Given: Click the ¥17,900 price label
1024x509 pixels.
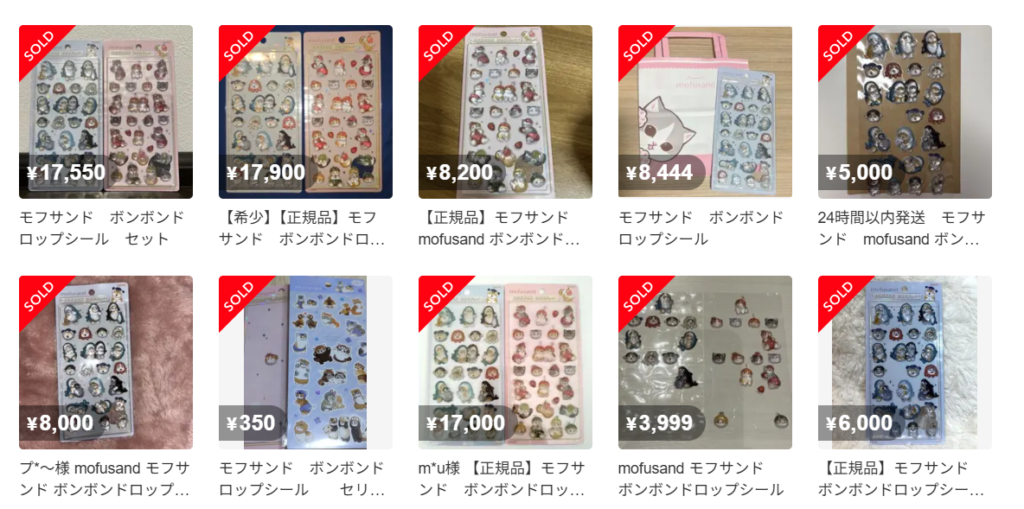Looking at the screenshot, I should tap(266, 172).
